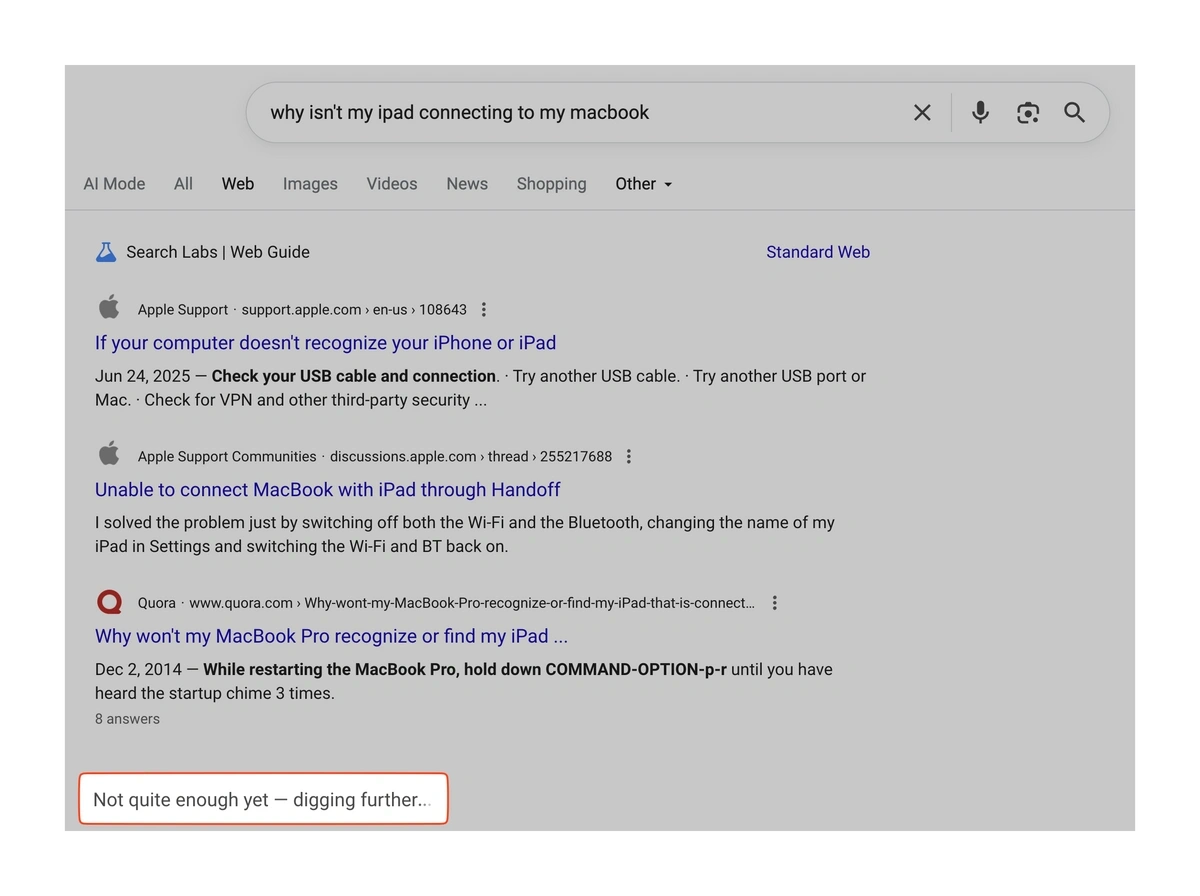Switch to AI Mode tab
The width and height of the screenshot is (1200, 896).
[x=114, y=184]
